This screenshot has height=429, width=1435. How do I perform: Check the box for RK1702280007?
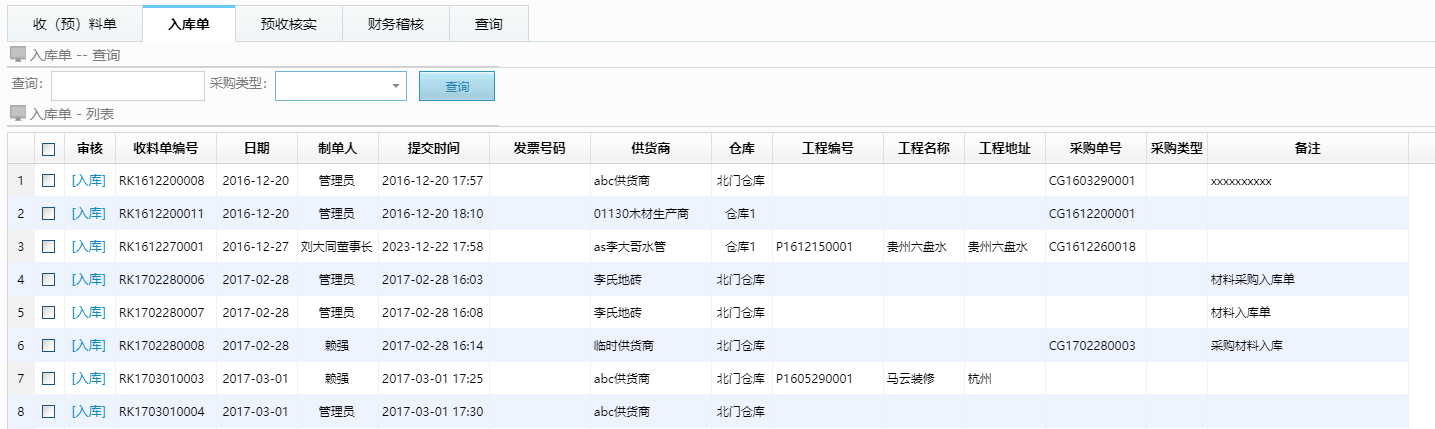click(x=49, y=313)
